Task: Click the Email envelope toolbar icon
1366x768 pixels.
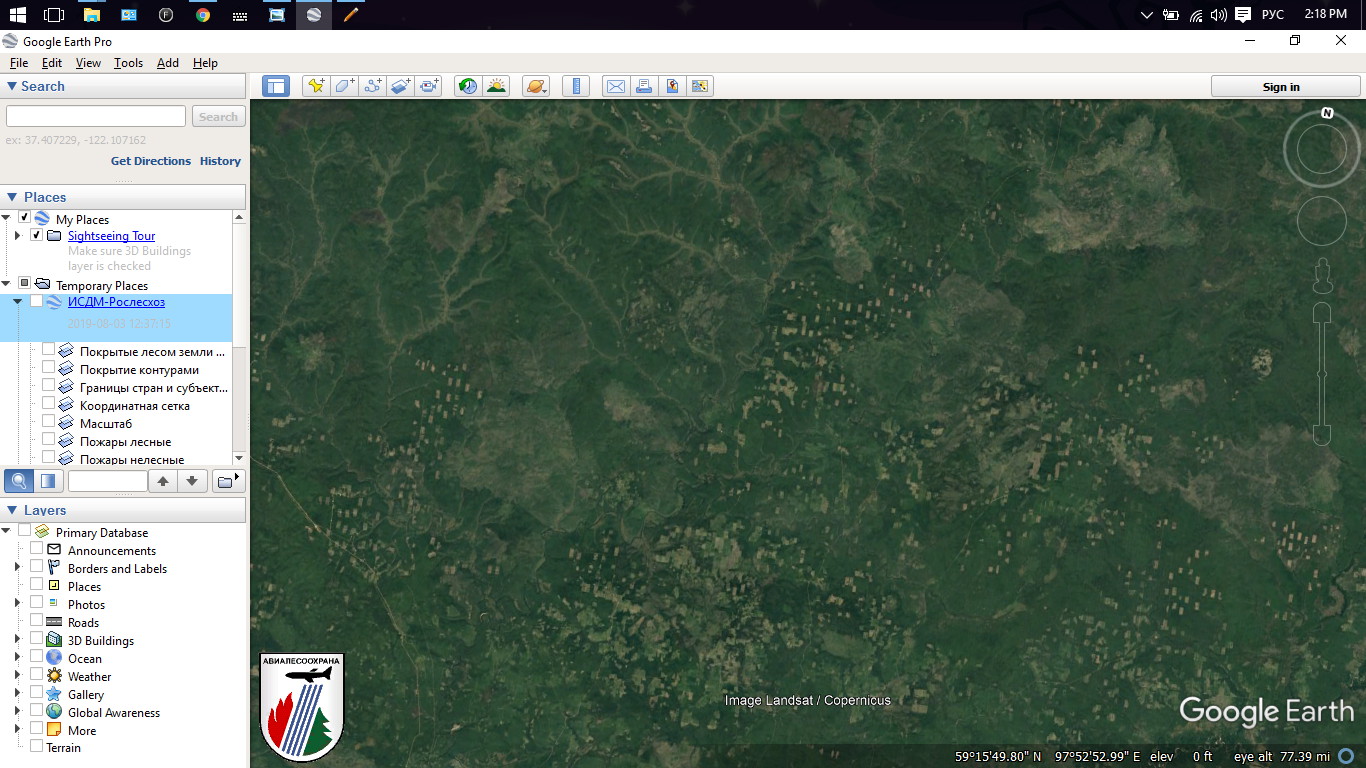Action: (615, 86)
